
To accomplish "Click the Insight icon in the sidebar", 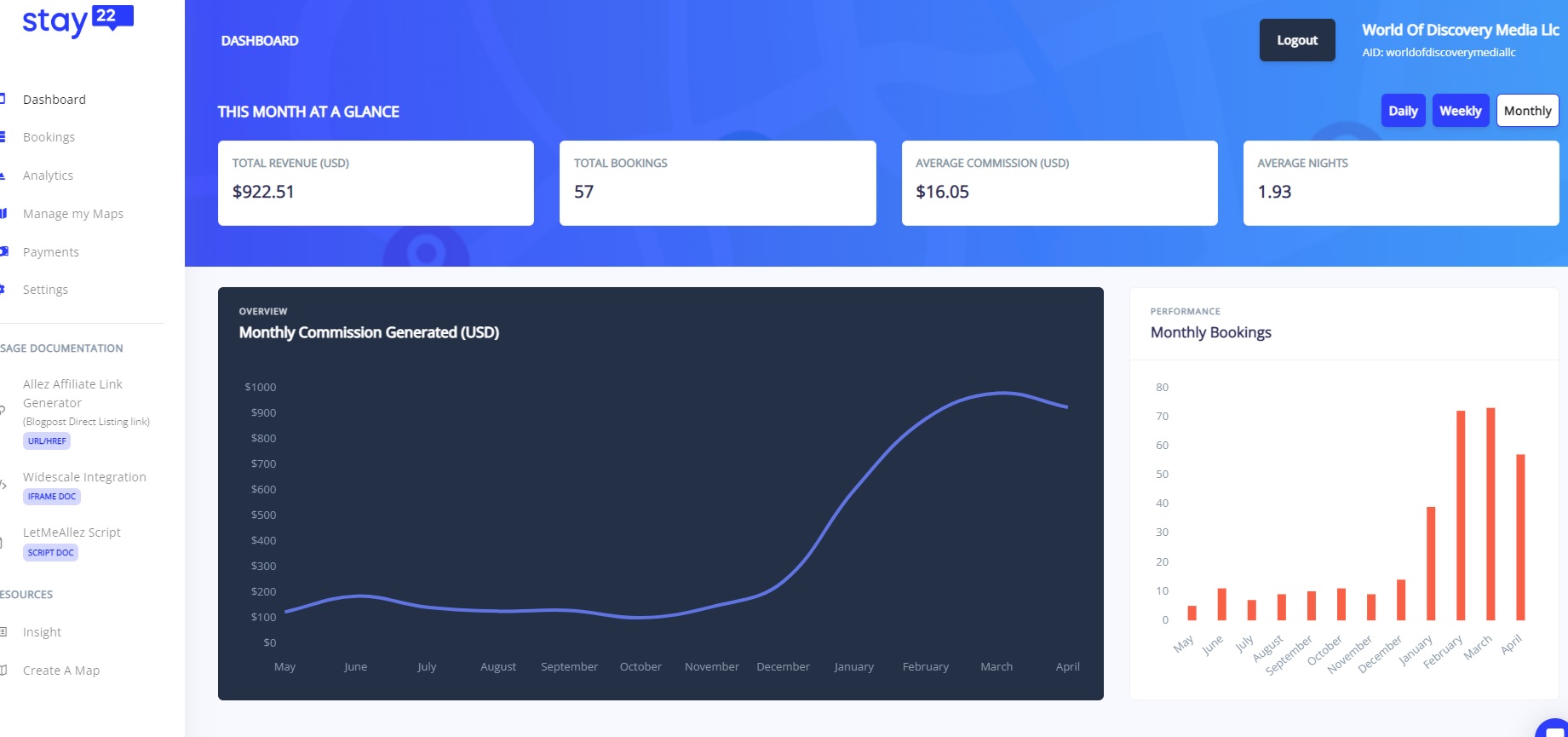I will coord(3,631).
